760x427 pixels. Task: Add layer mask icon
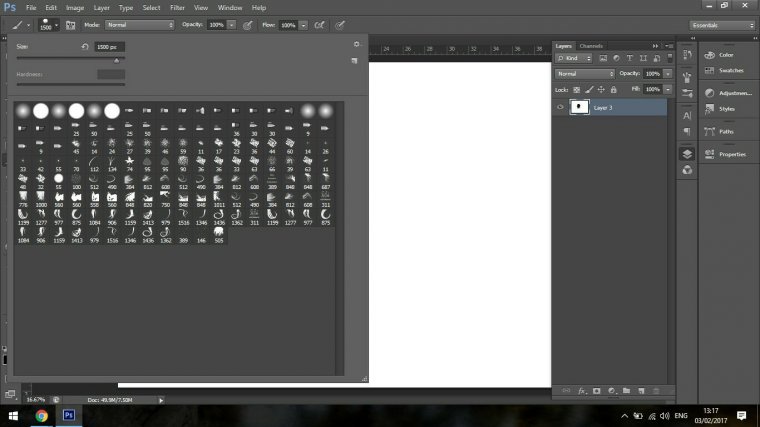(x=597, y=391)
